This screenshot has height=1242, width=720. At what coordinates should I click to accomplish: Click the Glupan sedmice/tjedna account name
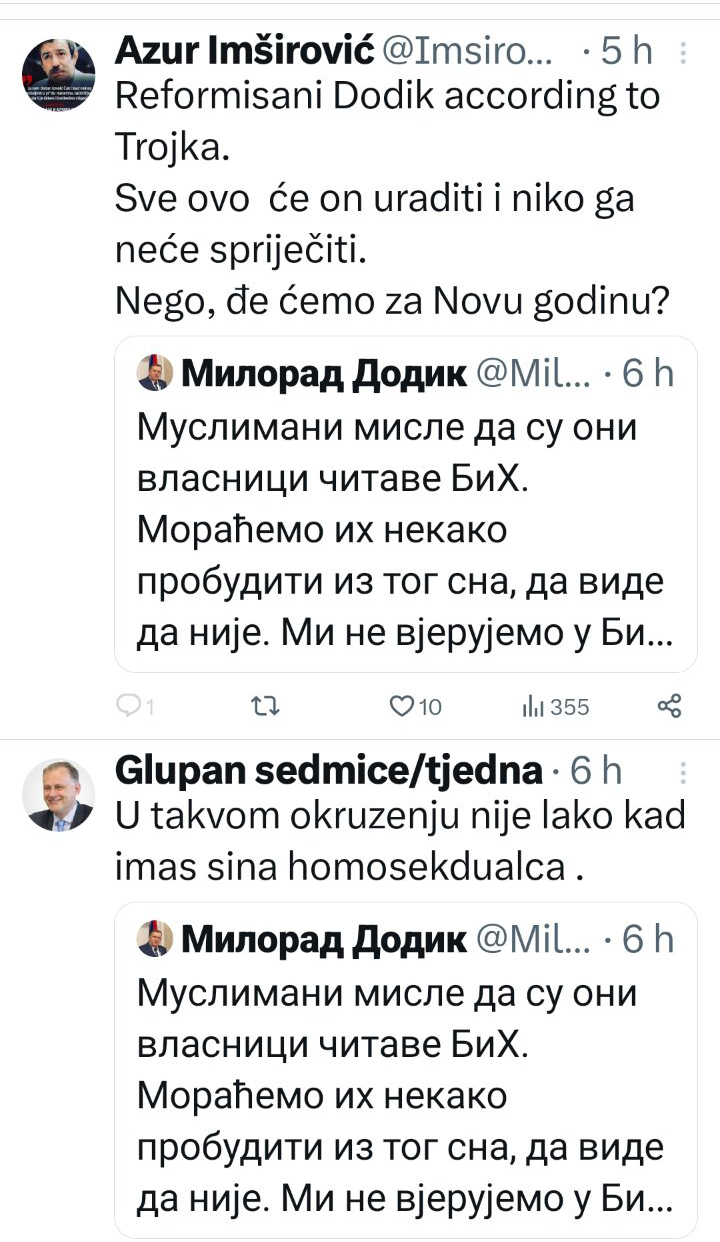point(330,771)
